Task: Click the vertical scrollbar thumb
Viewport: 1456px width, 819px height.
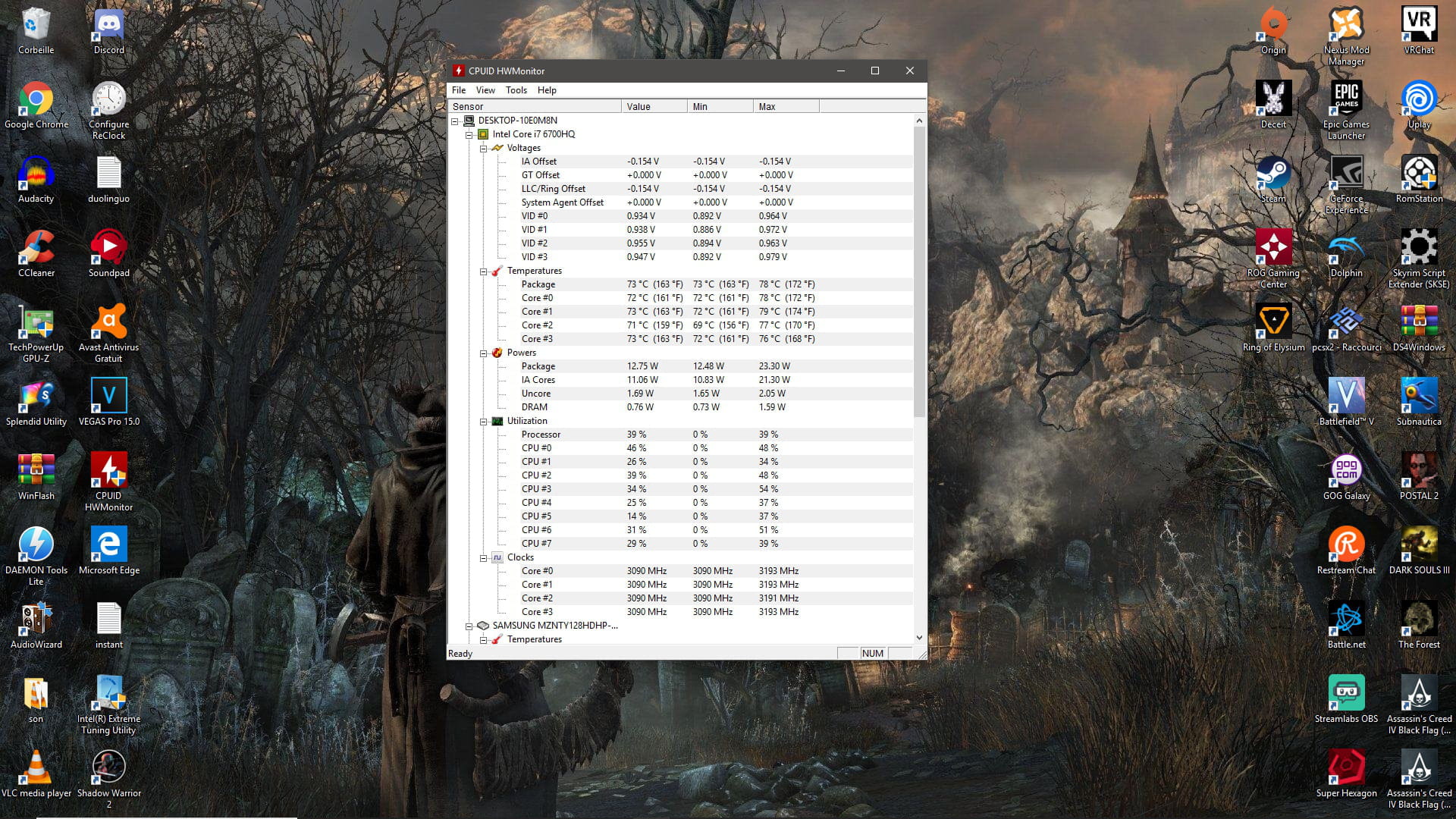Action: (919, 271)
